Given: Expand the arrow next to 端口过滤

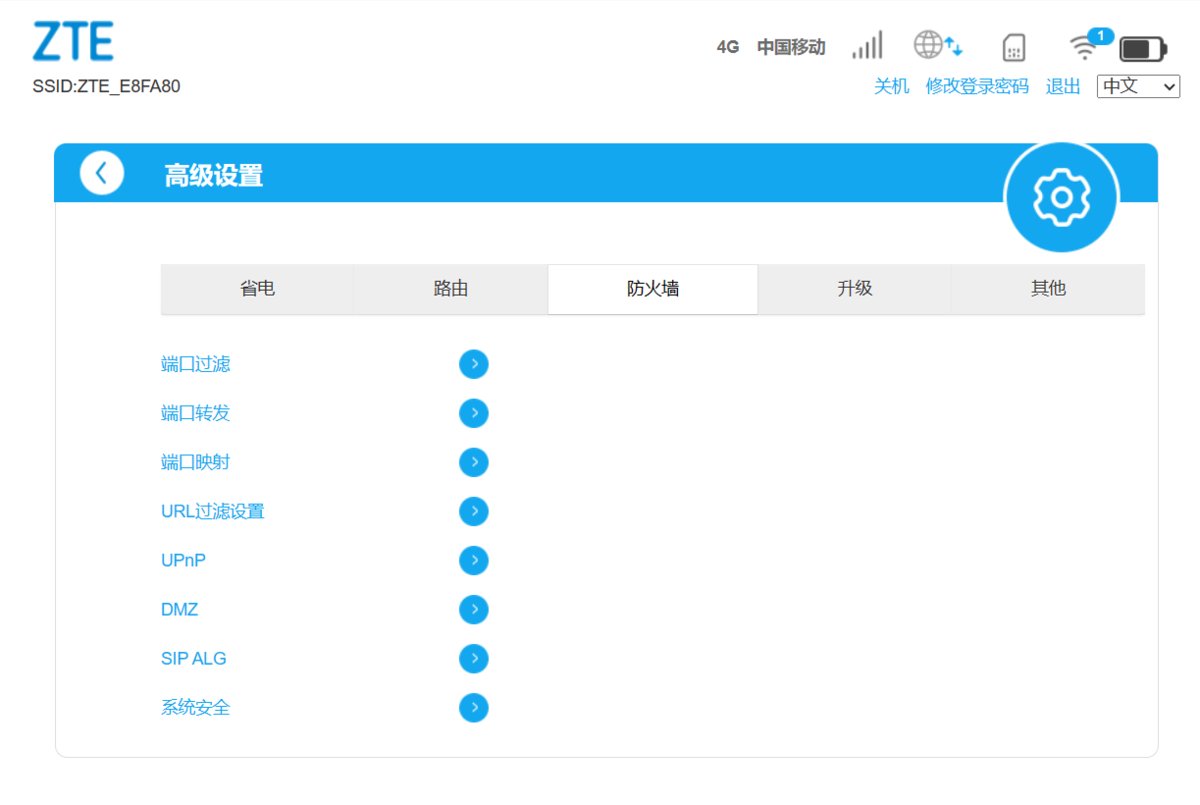Looking at the screenshot, I should 474,364.
